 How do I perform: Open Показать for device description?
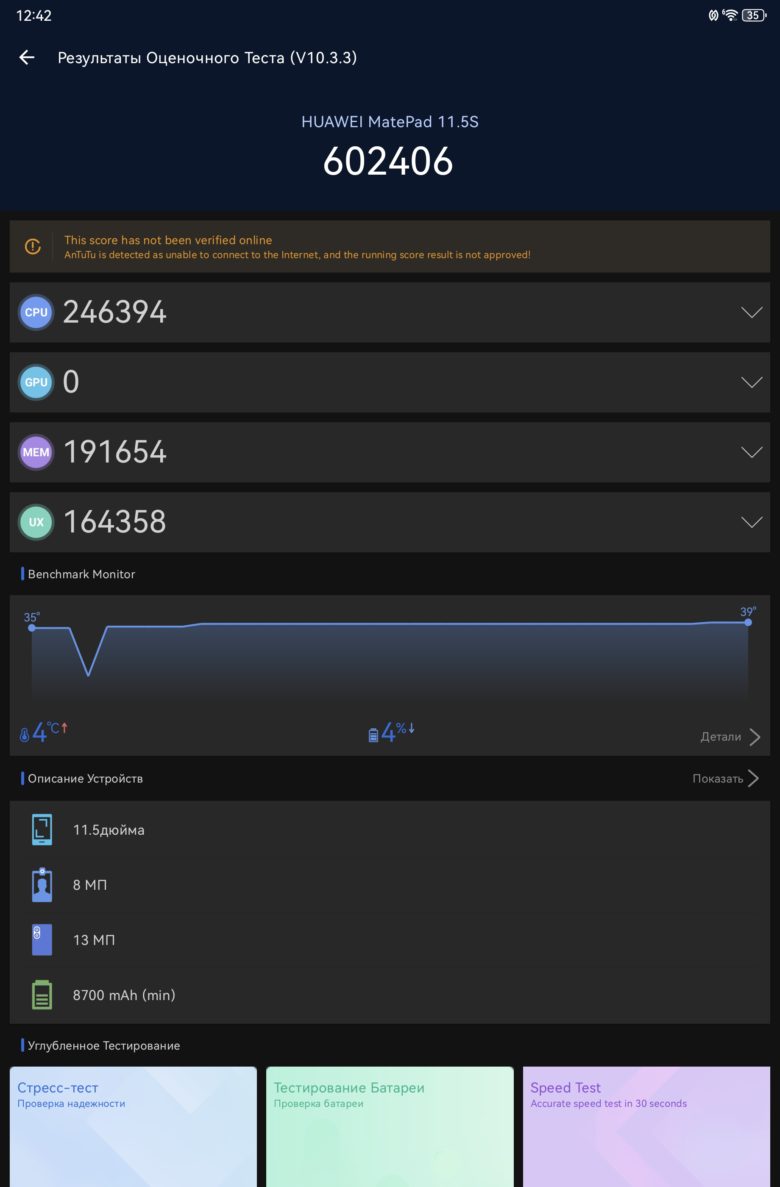click(x=725, y=778)
